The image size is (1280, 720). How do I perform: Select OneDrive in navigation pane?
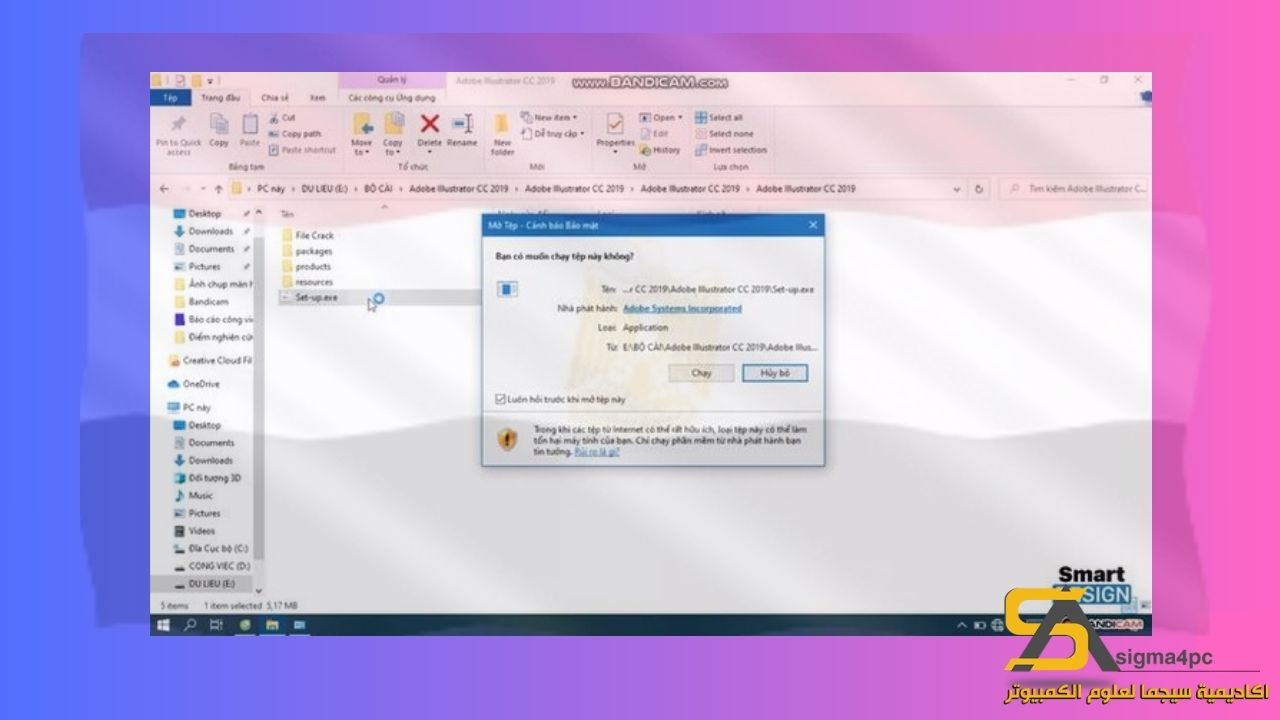(193, 384)
